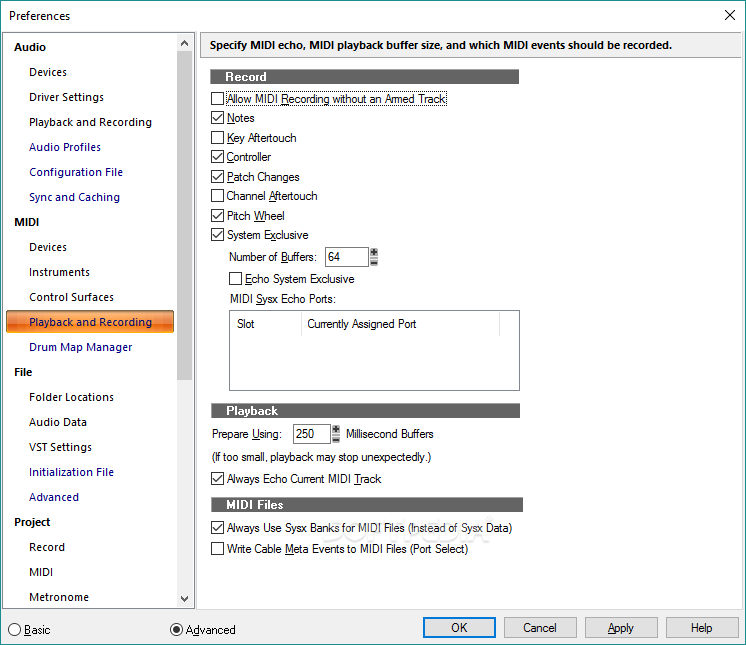This screenshot has width=746, height=645.
Task: Open VST Settings page
Action: (60, 447)
